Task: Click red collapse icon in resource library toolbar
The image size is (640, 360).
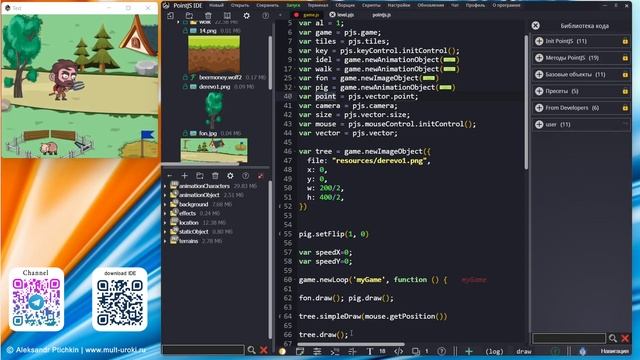Action: pyautogui.click(x=260, y=176)
